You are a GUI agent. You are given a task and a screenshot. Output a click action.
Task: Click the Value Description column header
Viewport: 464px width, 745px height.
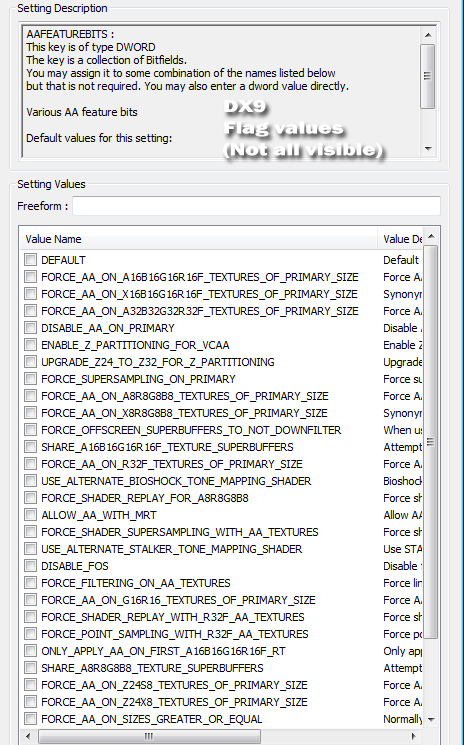(400, 239)
